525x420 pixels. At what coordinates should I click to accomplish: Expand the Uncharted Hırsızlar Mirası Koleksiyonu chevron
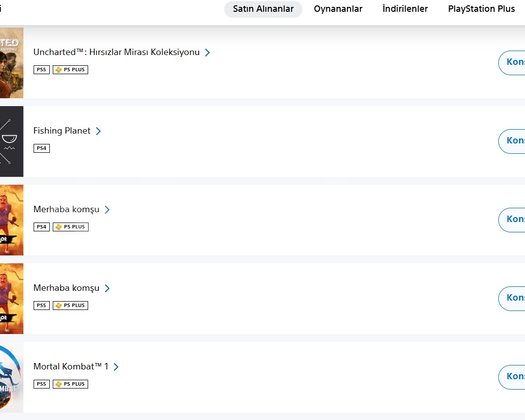pos(207,53)
